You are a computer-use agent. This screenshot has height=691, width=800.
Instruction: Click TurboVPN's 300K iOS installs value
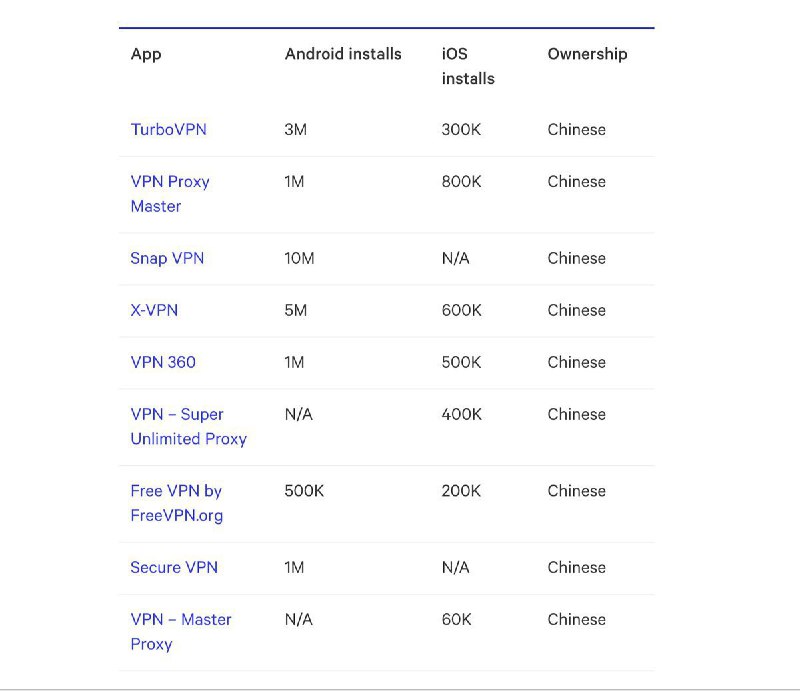point(461,130)
